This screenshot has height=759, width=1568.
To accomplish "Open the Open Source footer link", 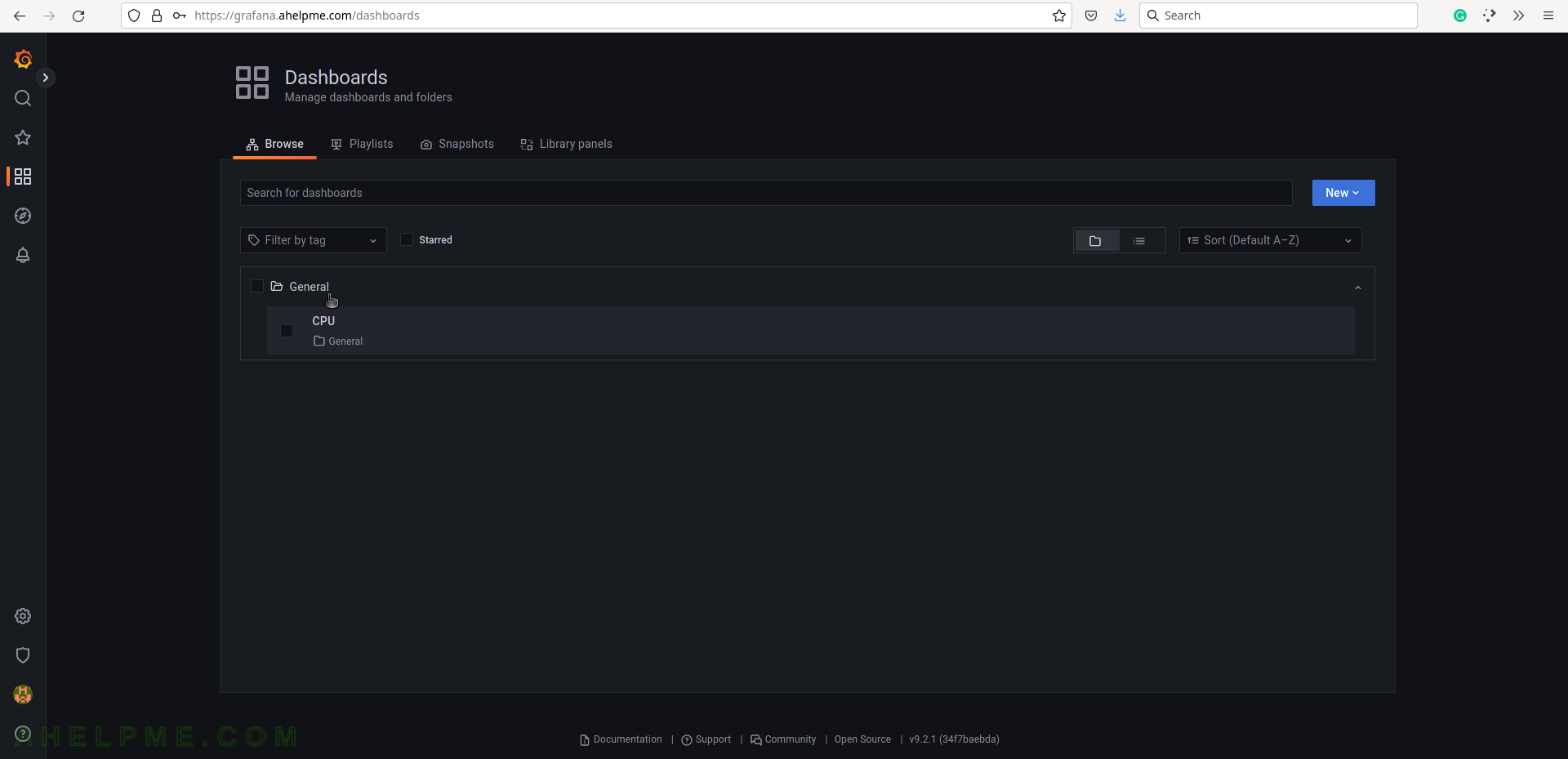I will click(862, 739).
